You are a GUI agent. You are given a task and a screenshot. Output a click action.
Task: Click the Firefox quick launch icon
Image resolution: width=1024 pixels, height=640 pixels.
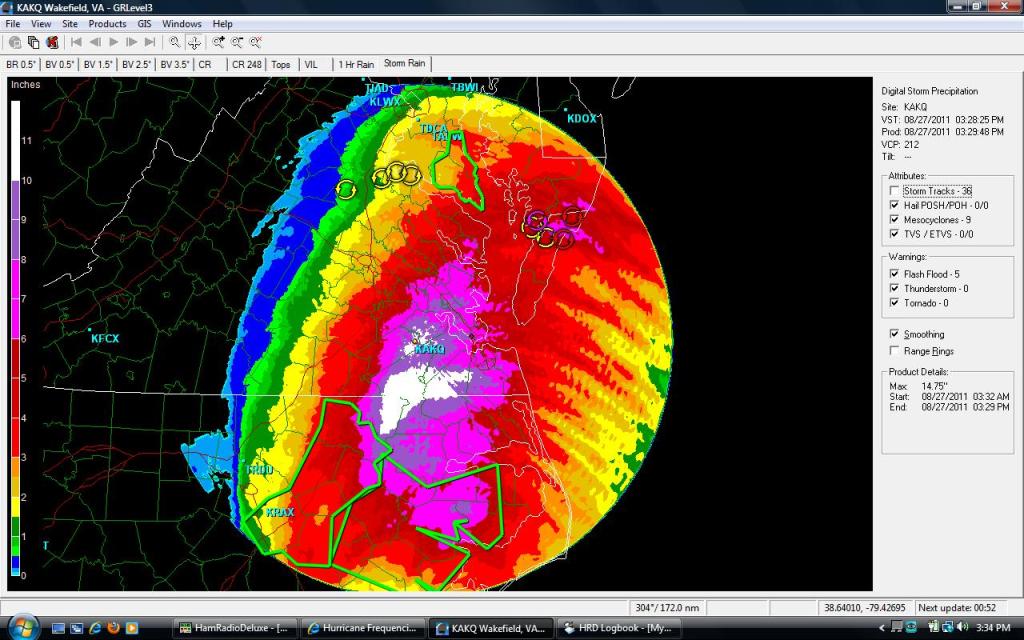click(113, 628)
